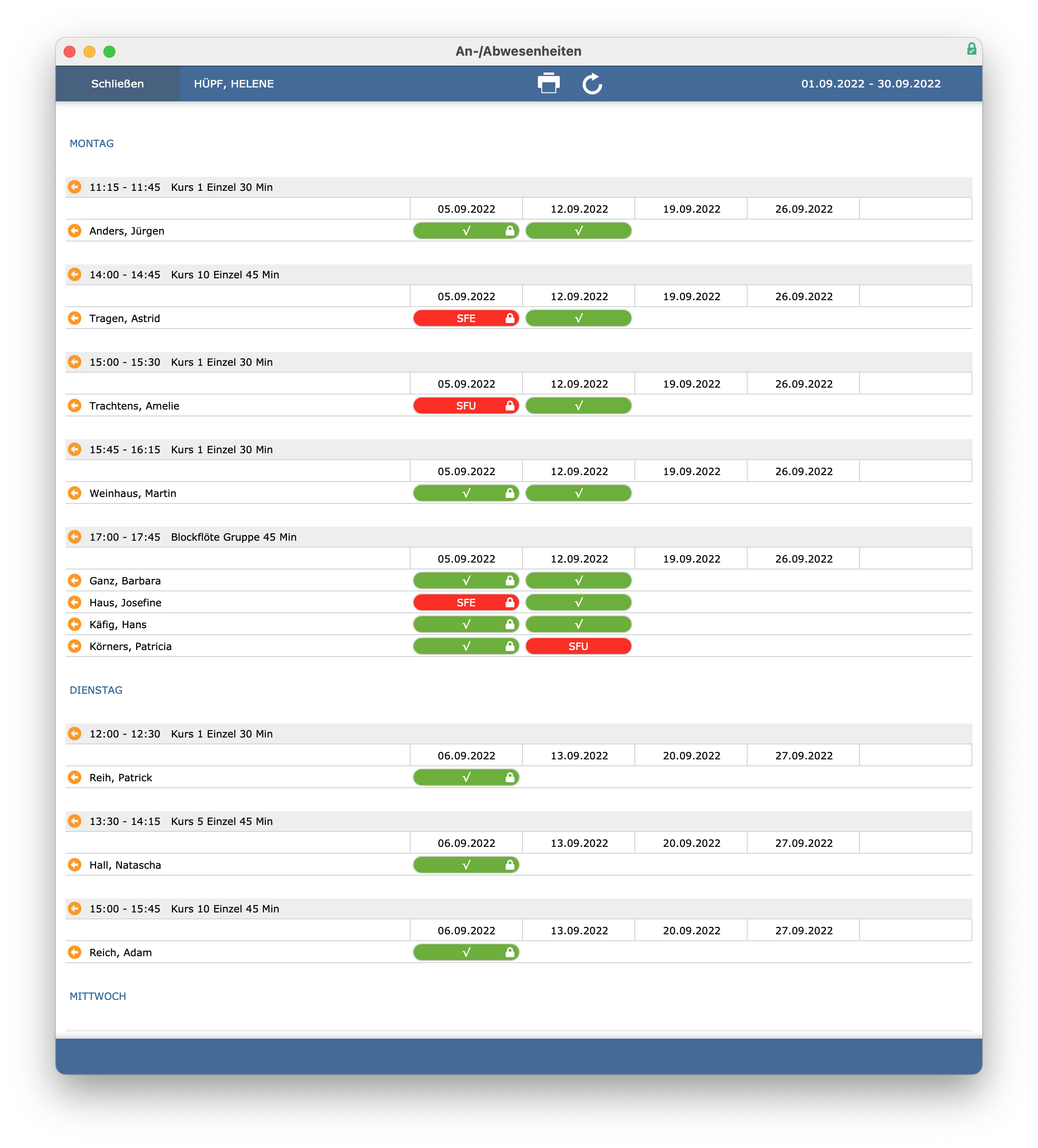Open orange arrow next to Reih, Patrick

coord(75,777)
